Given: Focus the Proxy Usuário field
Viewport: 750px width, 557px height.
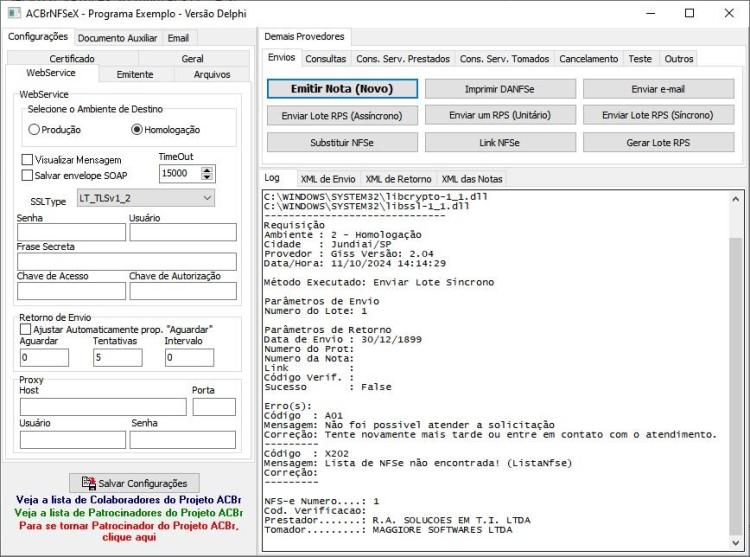Looking at the screenshot, I should coord(73,440).
